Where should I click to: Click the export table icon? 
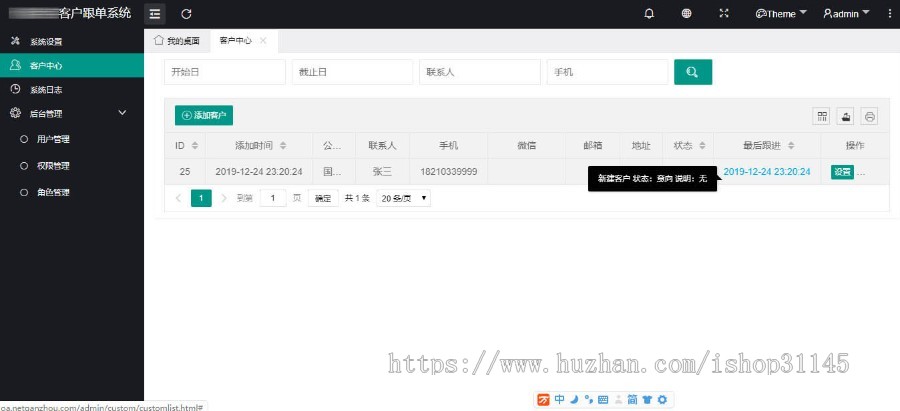(x=845, y=117)
